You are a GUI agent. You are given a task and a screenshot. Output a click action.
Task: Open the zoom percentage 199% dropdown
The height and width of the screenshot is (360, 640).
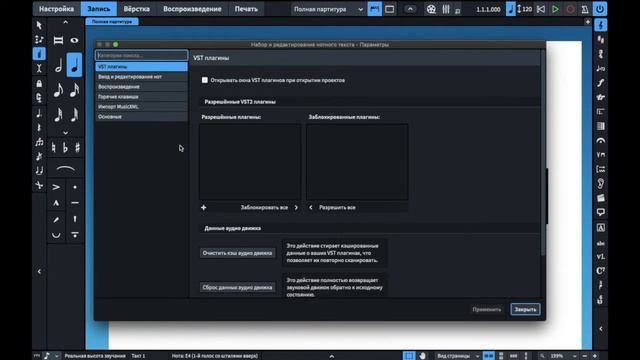pyautogui.click(x=561, y=356)
